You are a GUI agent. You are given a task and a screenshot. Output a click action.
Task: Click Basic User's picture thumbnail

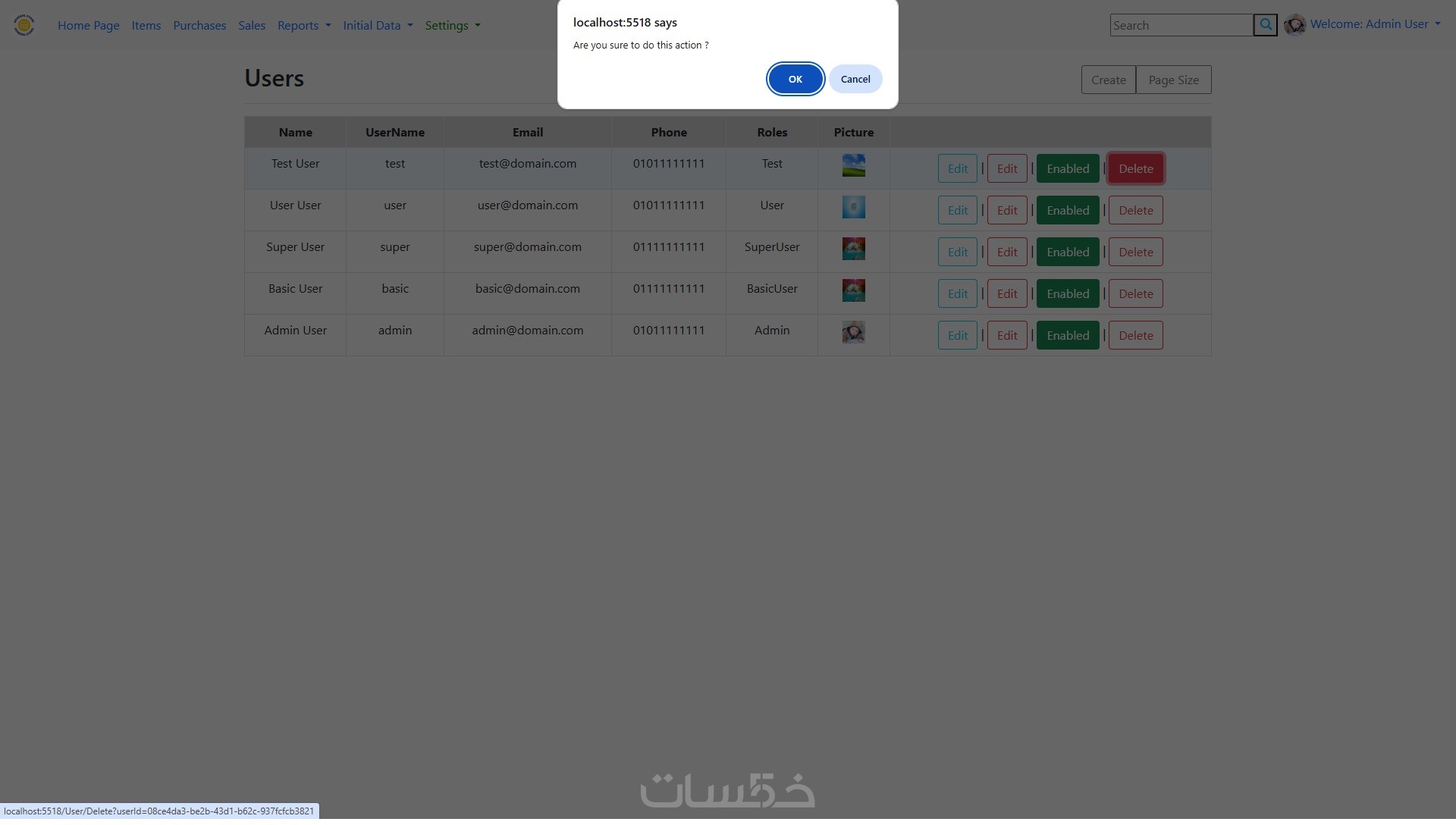pos(853,290)
